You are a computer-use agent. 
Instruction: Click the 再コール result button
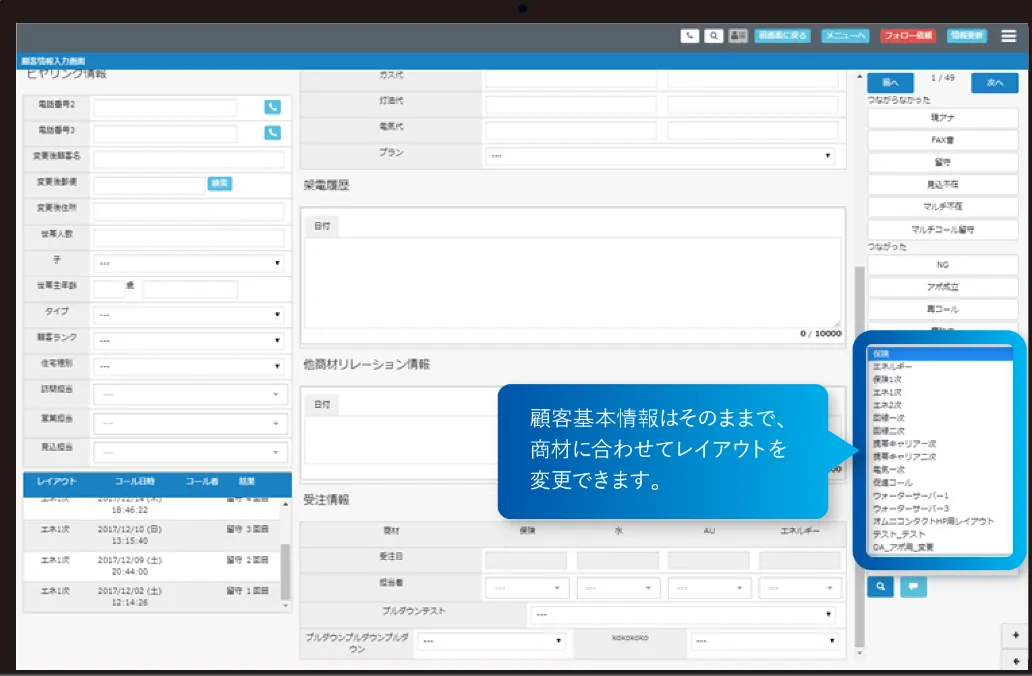942,309
